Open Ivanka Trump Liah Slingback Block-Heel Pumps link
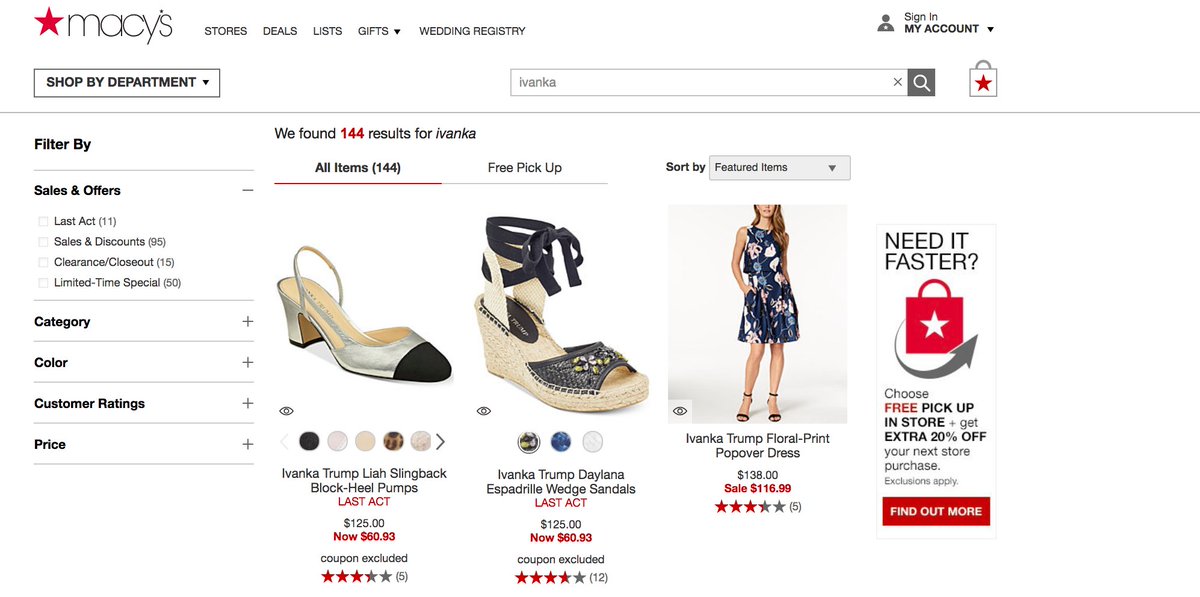Screen dimensions: 1200x597 coord(364,480)
